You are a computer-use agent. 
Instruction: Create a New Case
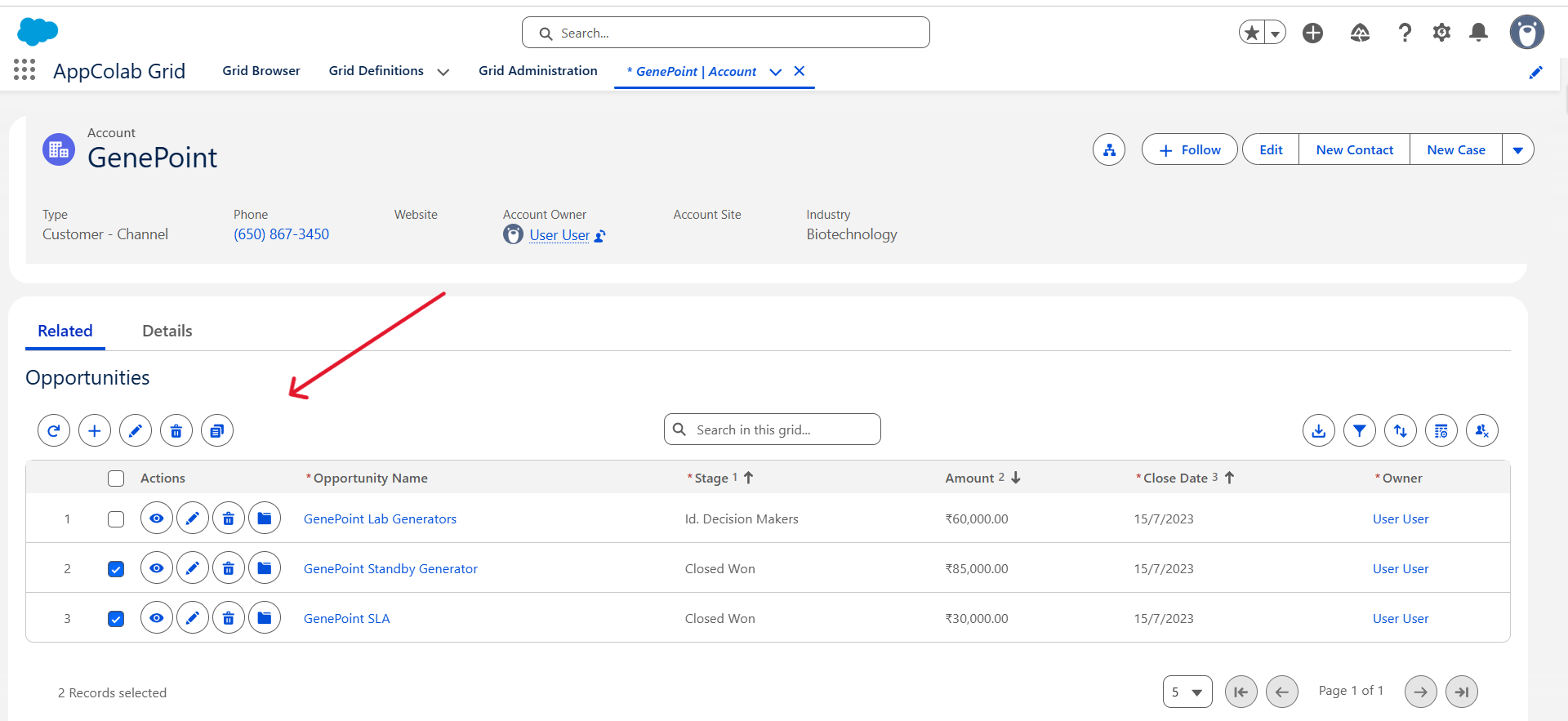pyautogui.click(x=1456, y=149)
